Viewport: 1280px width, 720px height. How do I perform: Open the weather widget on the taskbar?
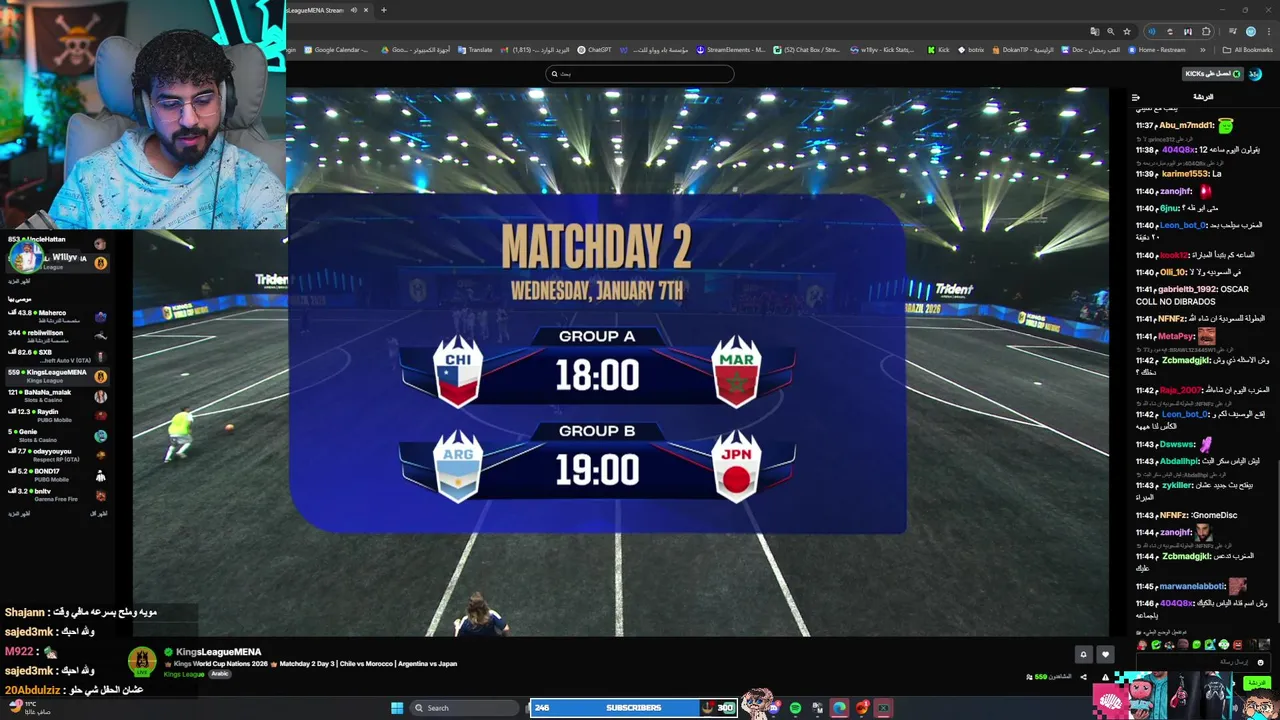tap(30, 707)
